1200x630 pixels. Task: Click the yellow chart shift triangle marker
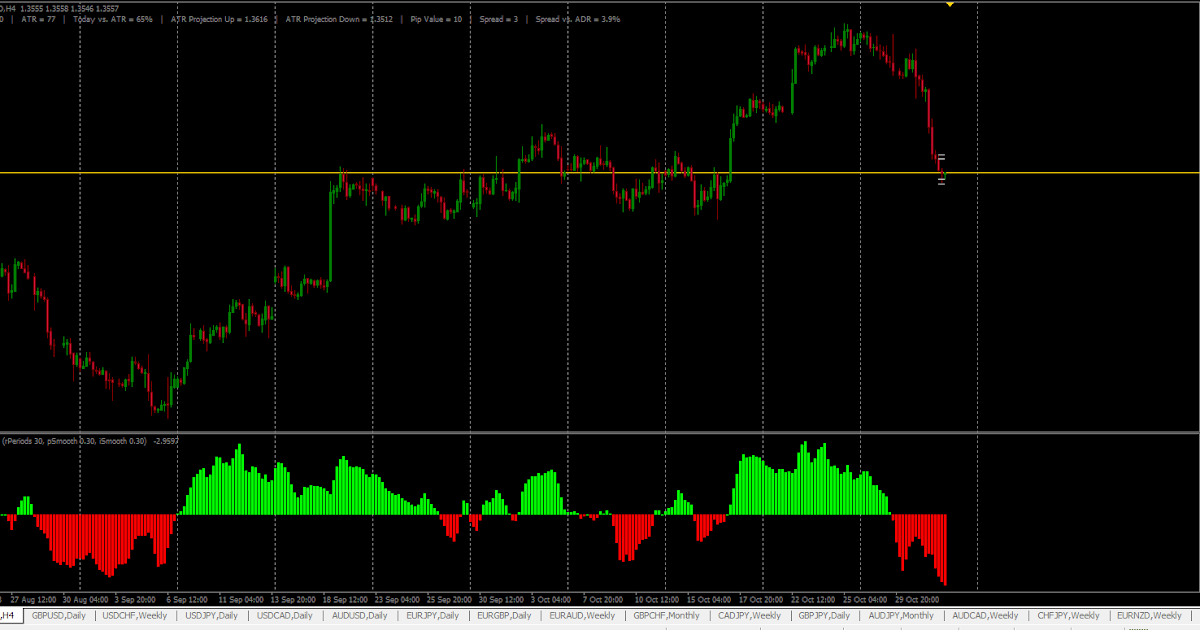click(x=949, y=4)
